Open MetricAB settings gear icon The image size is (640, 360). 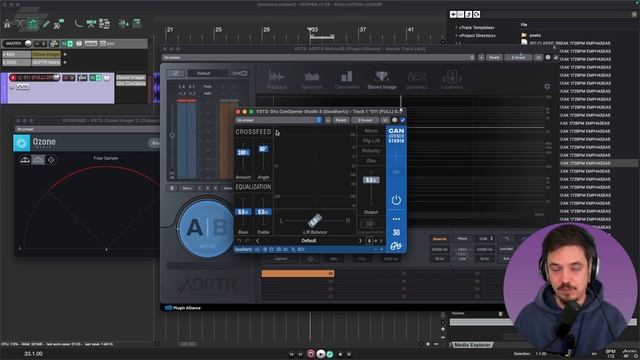[x=547, y=86]
